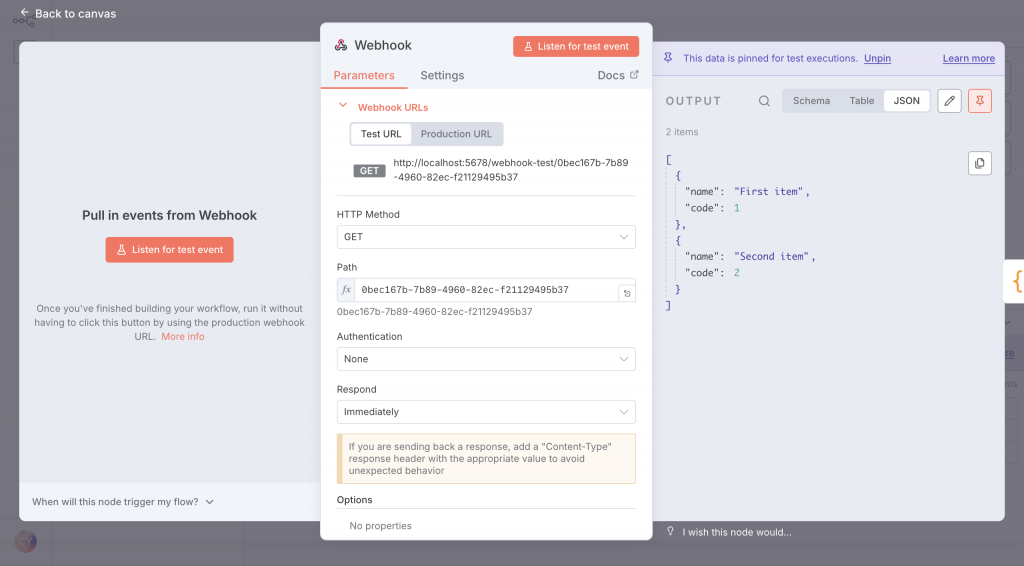
Task: Open the Docs link tab
Action: 618,75
